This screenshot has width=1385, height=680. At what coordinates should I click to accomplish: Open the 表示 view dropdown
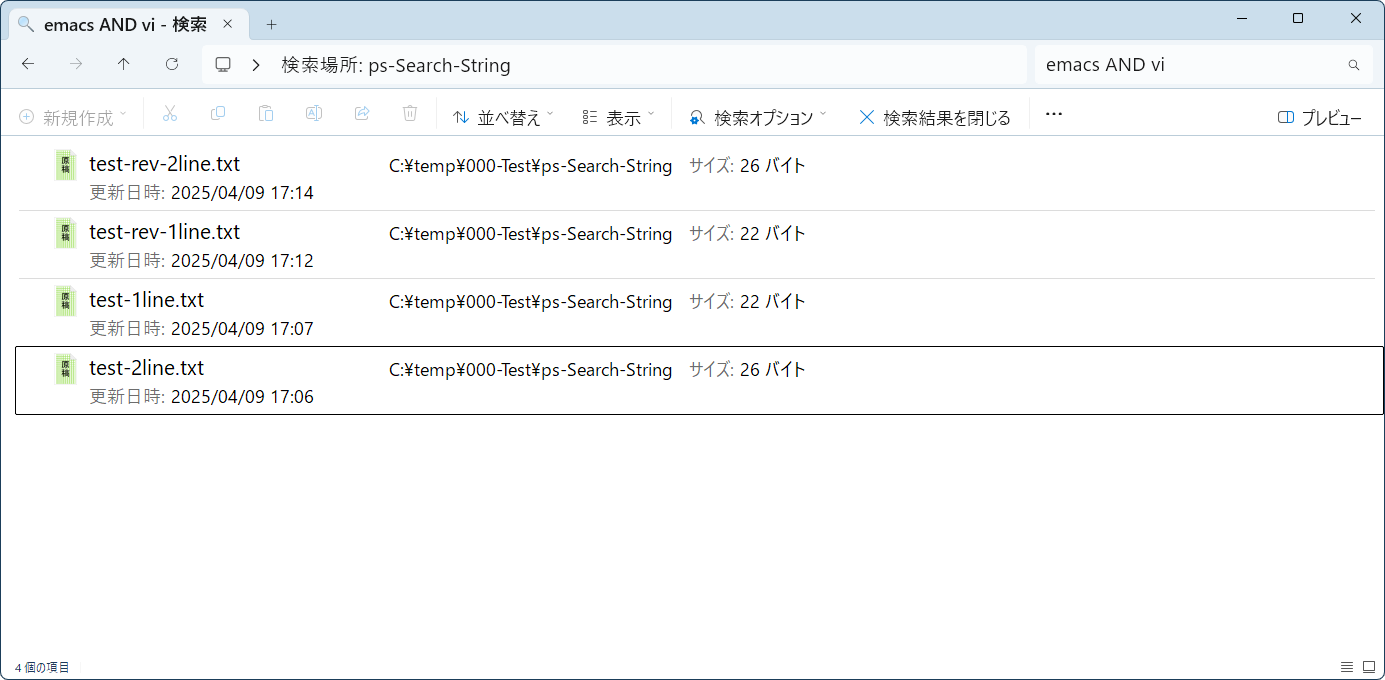pos(618,118)
